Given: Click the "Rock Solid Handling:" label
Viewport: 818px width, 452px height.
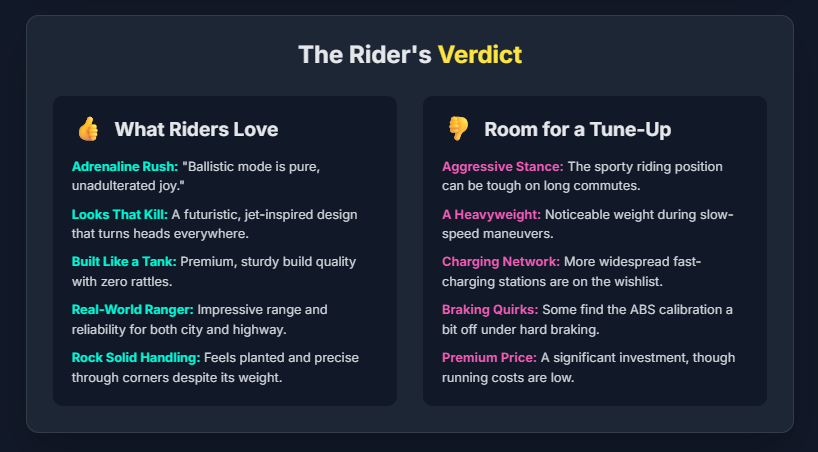Looking at the screenshot, I should click(136, 357).
